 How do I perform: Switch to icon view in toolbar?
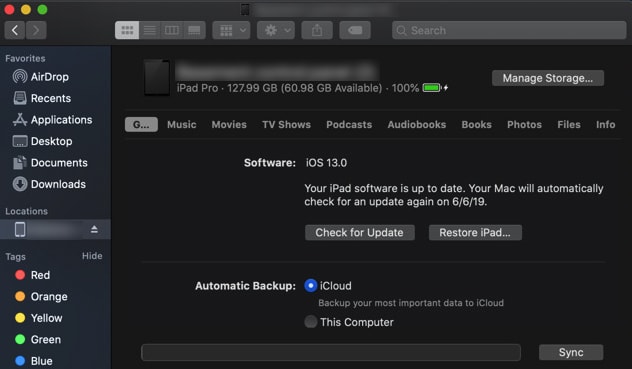pyautogui.click(x=127, y=30)
